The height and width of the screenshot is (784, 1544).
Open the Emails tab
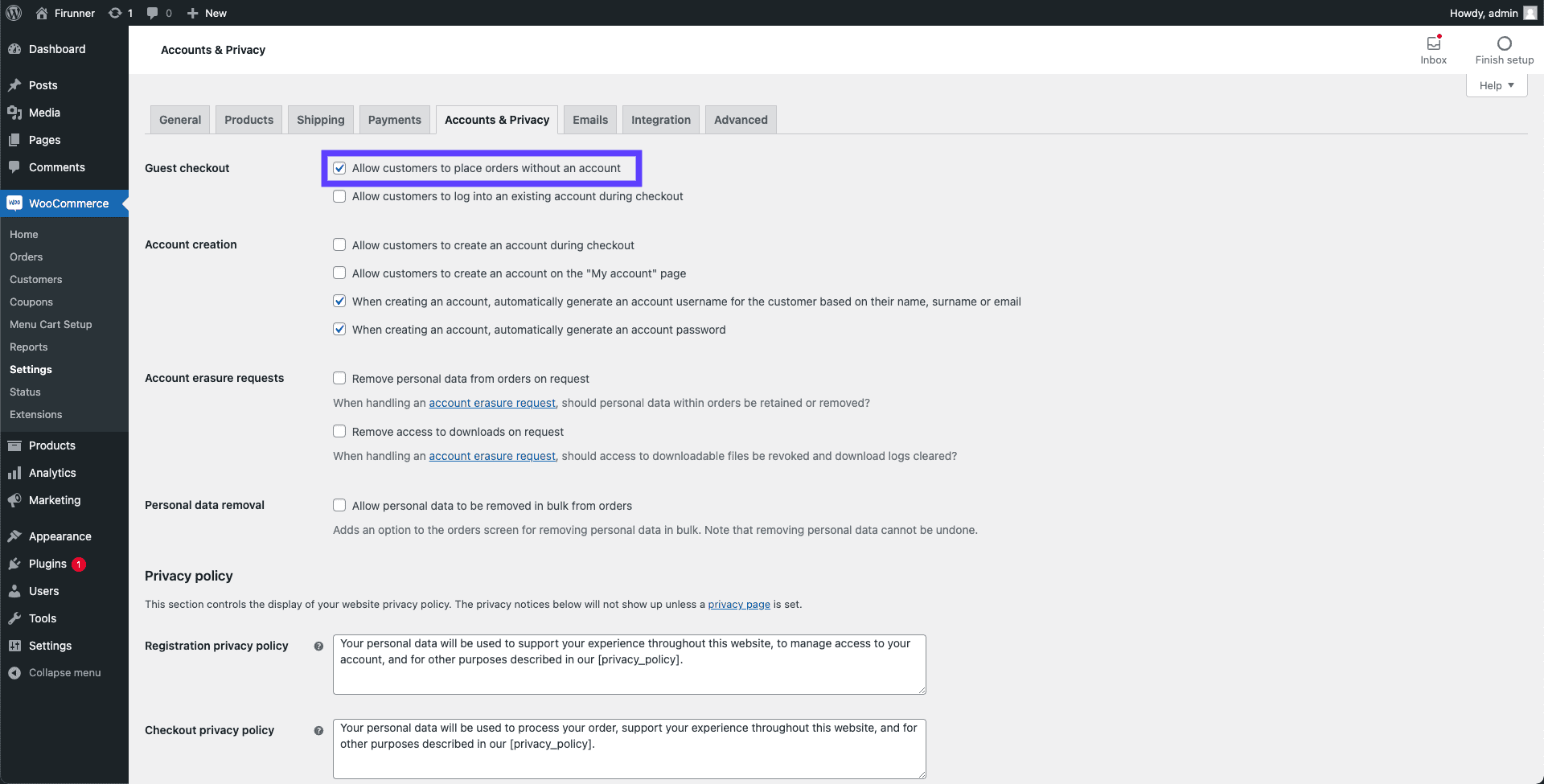click(x=590, y=120)
